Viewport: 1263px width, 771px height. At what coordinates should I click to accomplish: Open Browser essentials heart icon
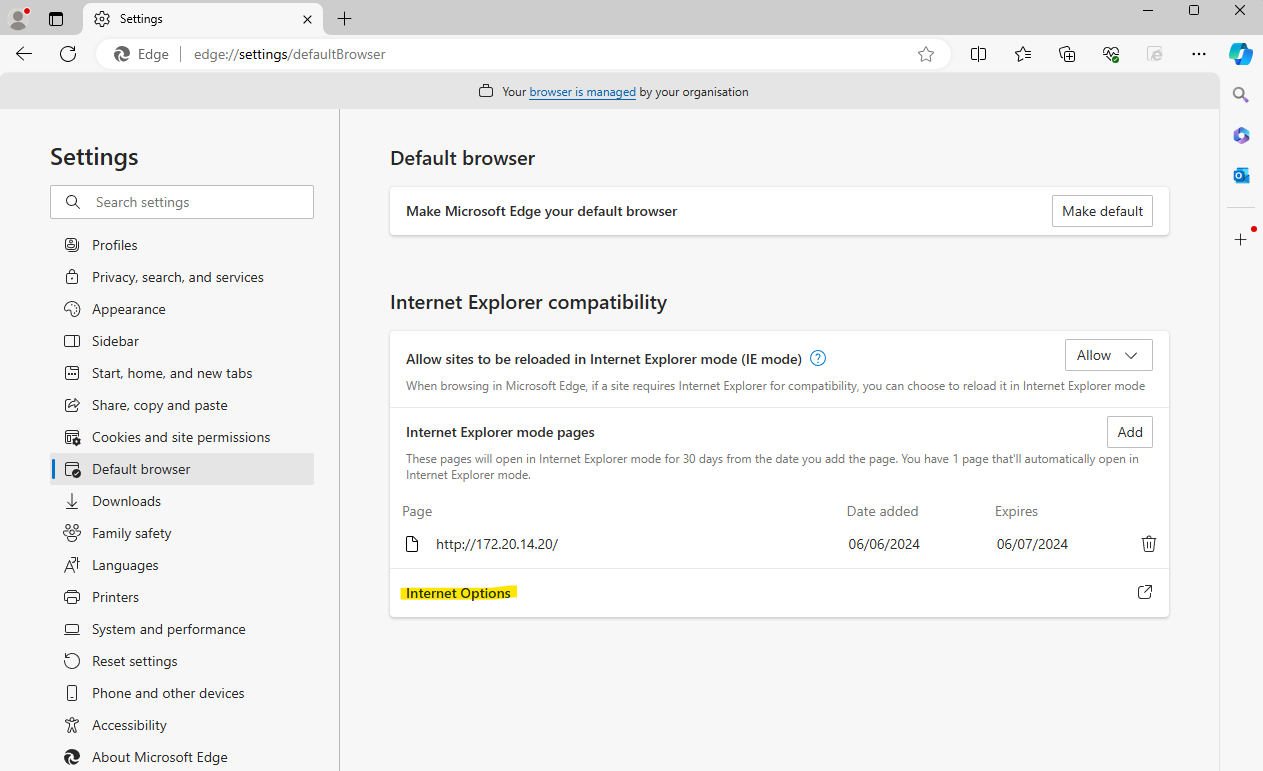[1111, 54]
